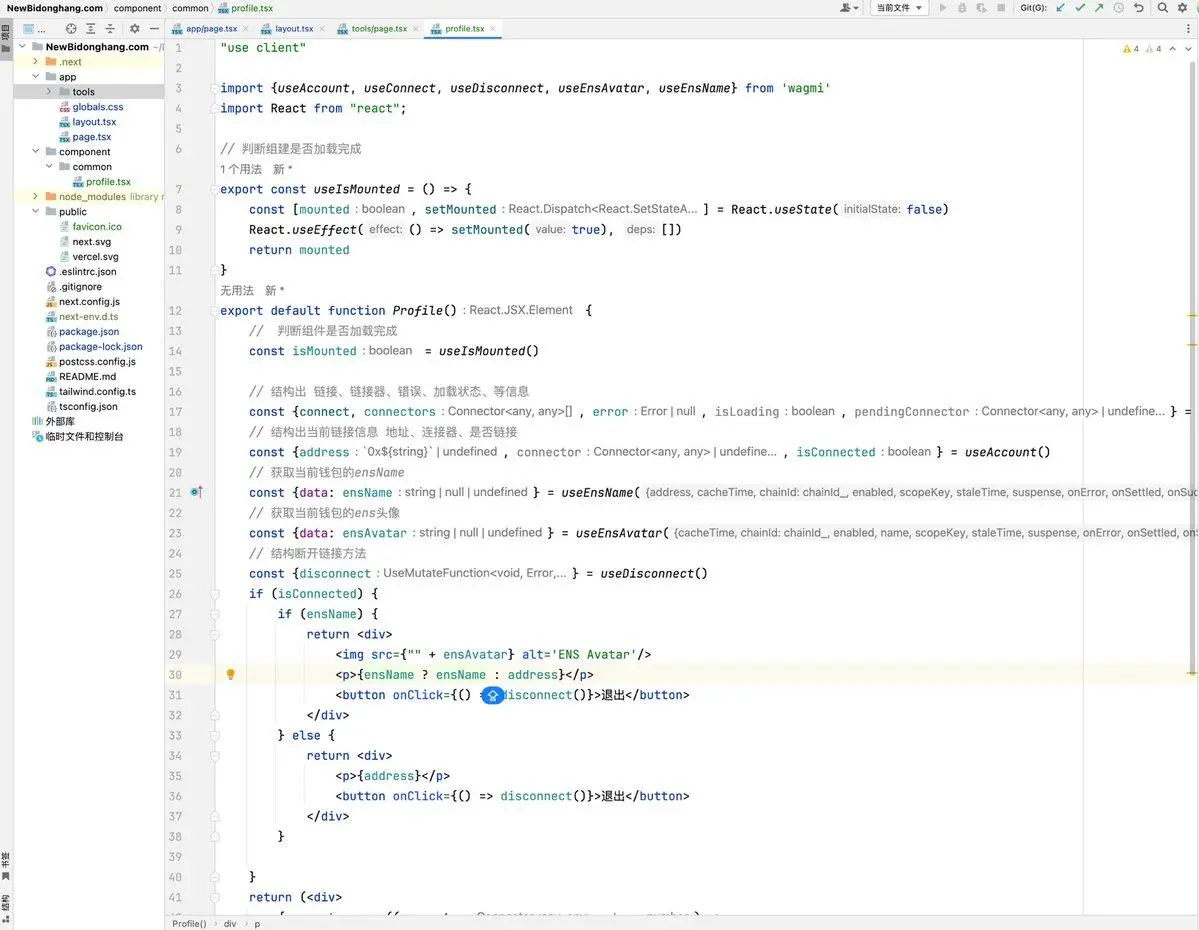Open Git history clock icon
1199x930 pixels.
[1119, 8]
